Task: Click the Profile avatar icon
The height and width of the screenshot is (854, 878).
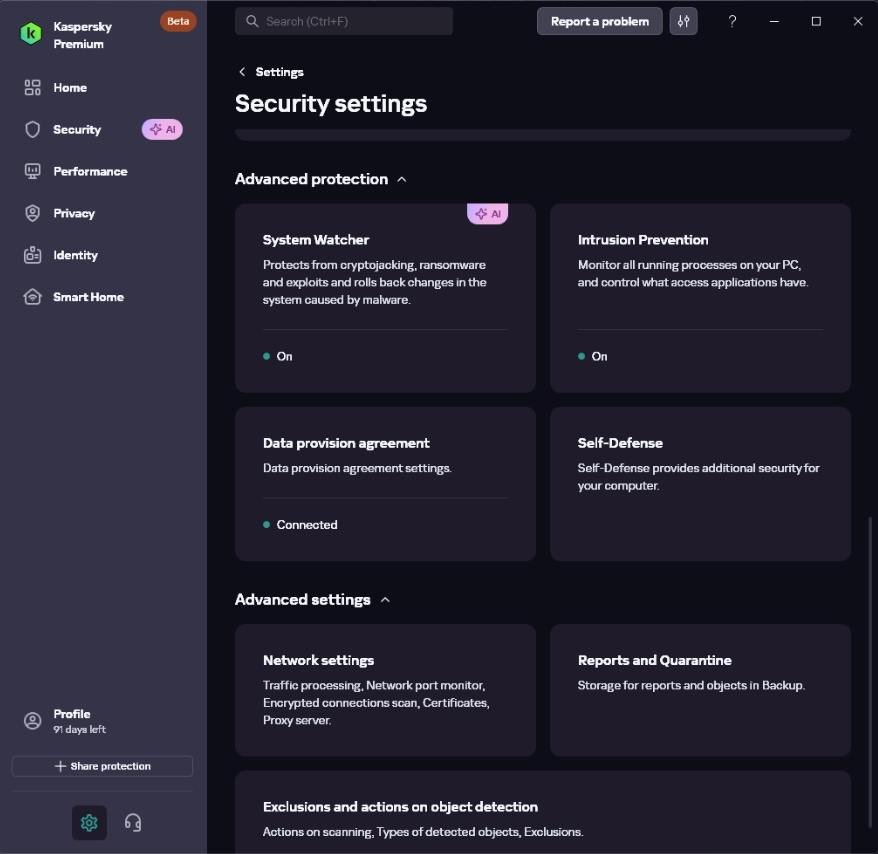Action: [x=32, y=721]
